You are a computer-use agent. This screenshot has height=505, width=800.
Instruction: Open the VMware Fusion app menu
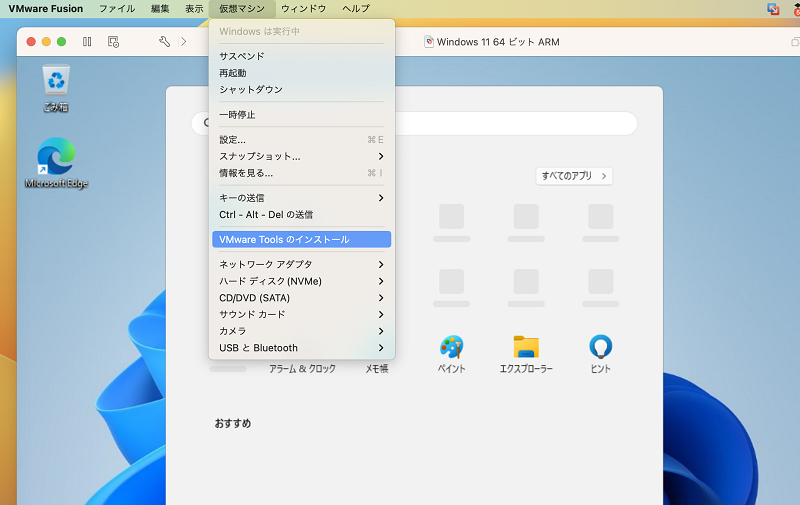coord(45,9)
